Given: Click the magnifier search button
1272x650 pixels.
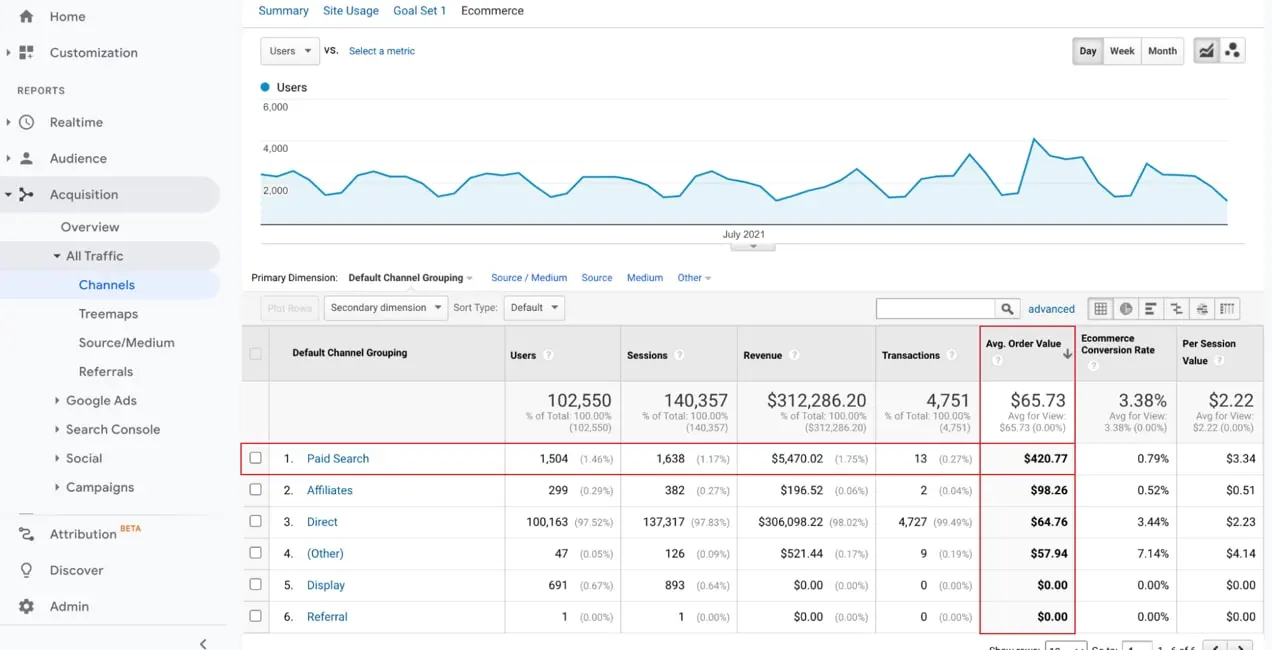Looking at the screenshot, I should (x=1008, y=309).
